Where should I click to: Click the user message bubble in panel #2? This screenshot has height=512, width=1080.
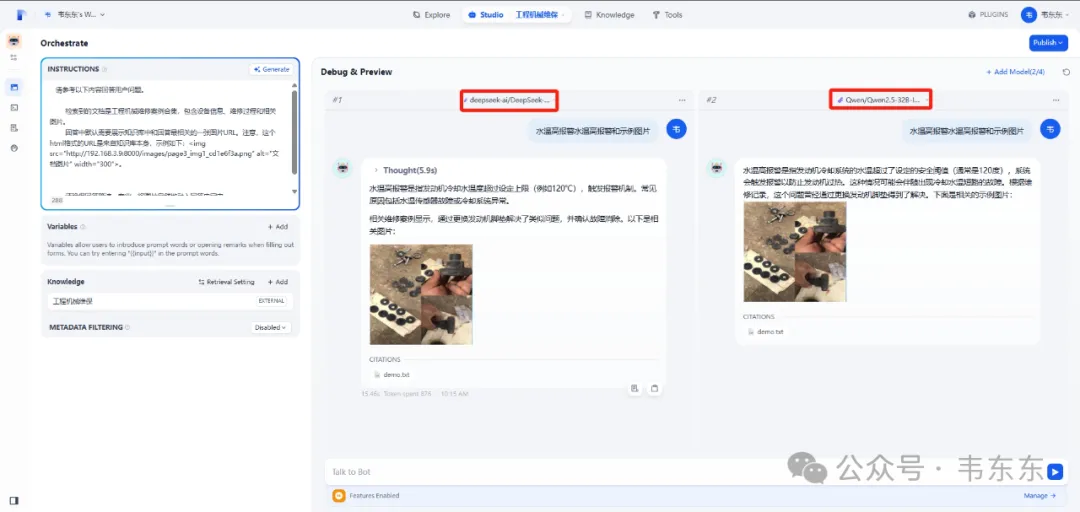pyautogui.click(x=966, y=130)
